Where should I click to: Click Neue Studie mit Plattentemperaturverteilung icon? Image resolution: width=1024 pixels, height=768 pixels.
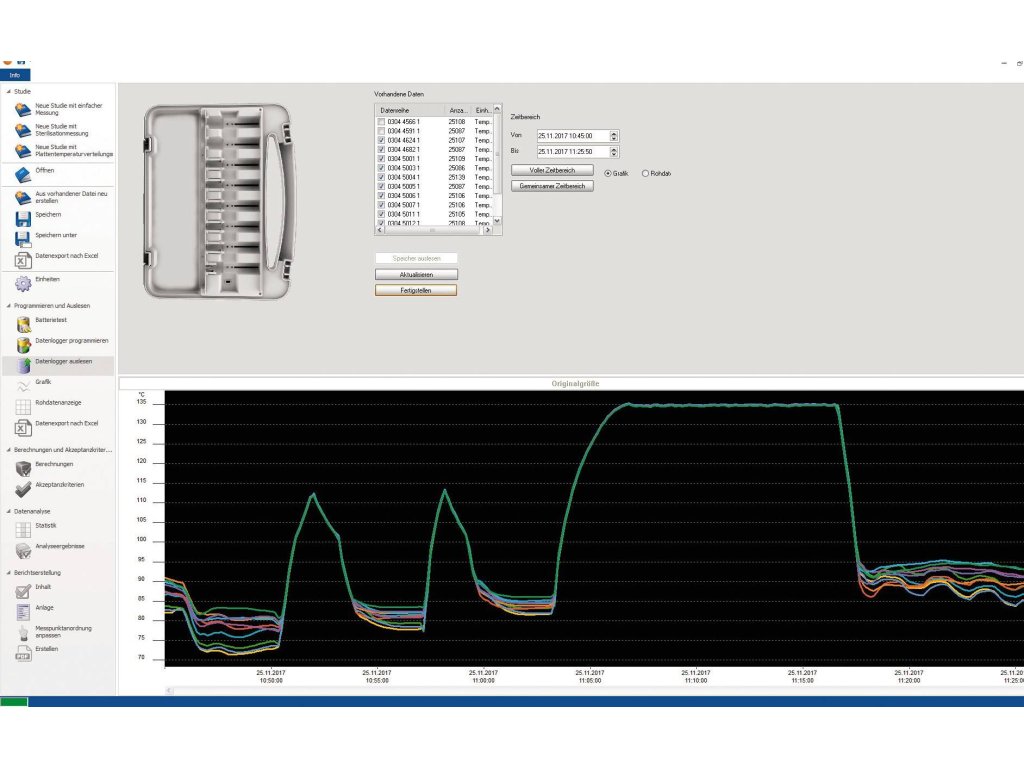coord(23,151)
